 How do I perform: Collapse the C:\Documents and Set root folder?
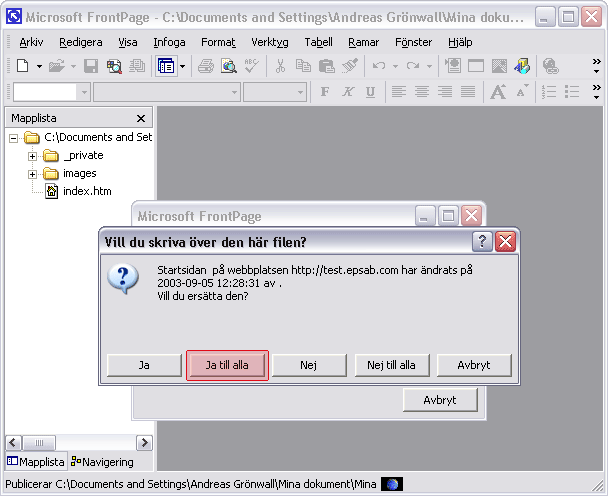pos(14,138)
